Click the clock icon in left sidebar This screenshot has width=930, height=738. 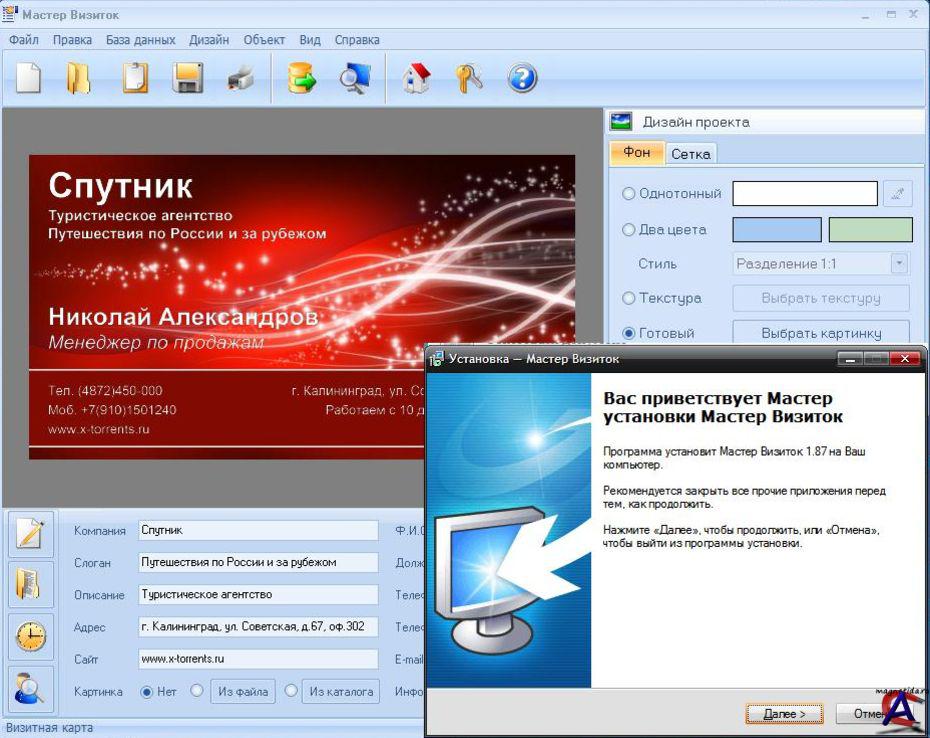(31, 636)
